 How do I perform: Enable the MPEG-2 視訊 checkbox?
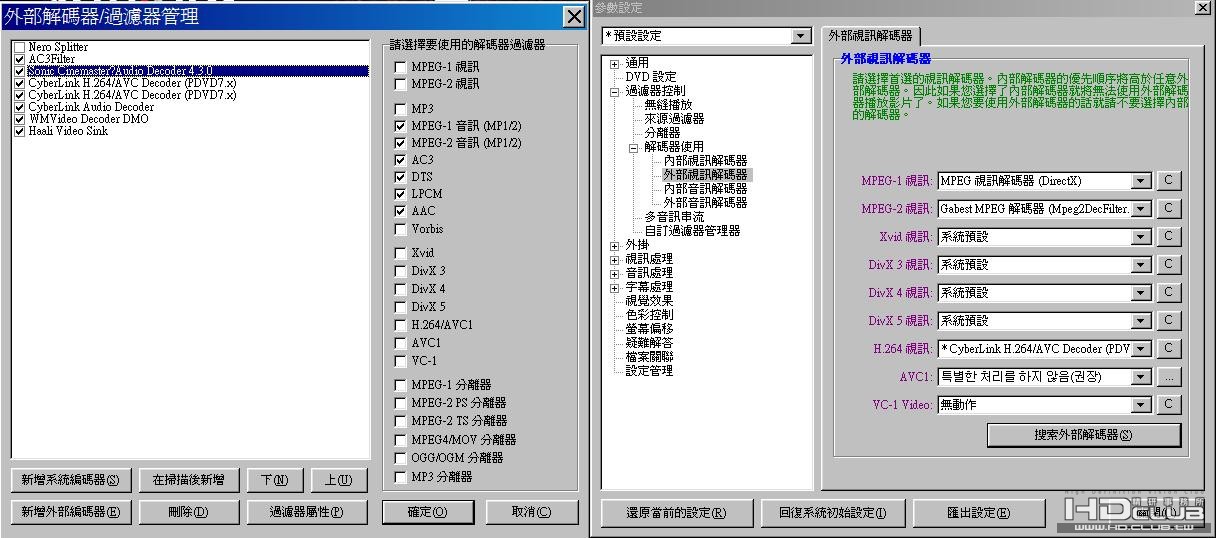(x=401, y=84)
